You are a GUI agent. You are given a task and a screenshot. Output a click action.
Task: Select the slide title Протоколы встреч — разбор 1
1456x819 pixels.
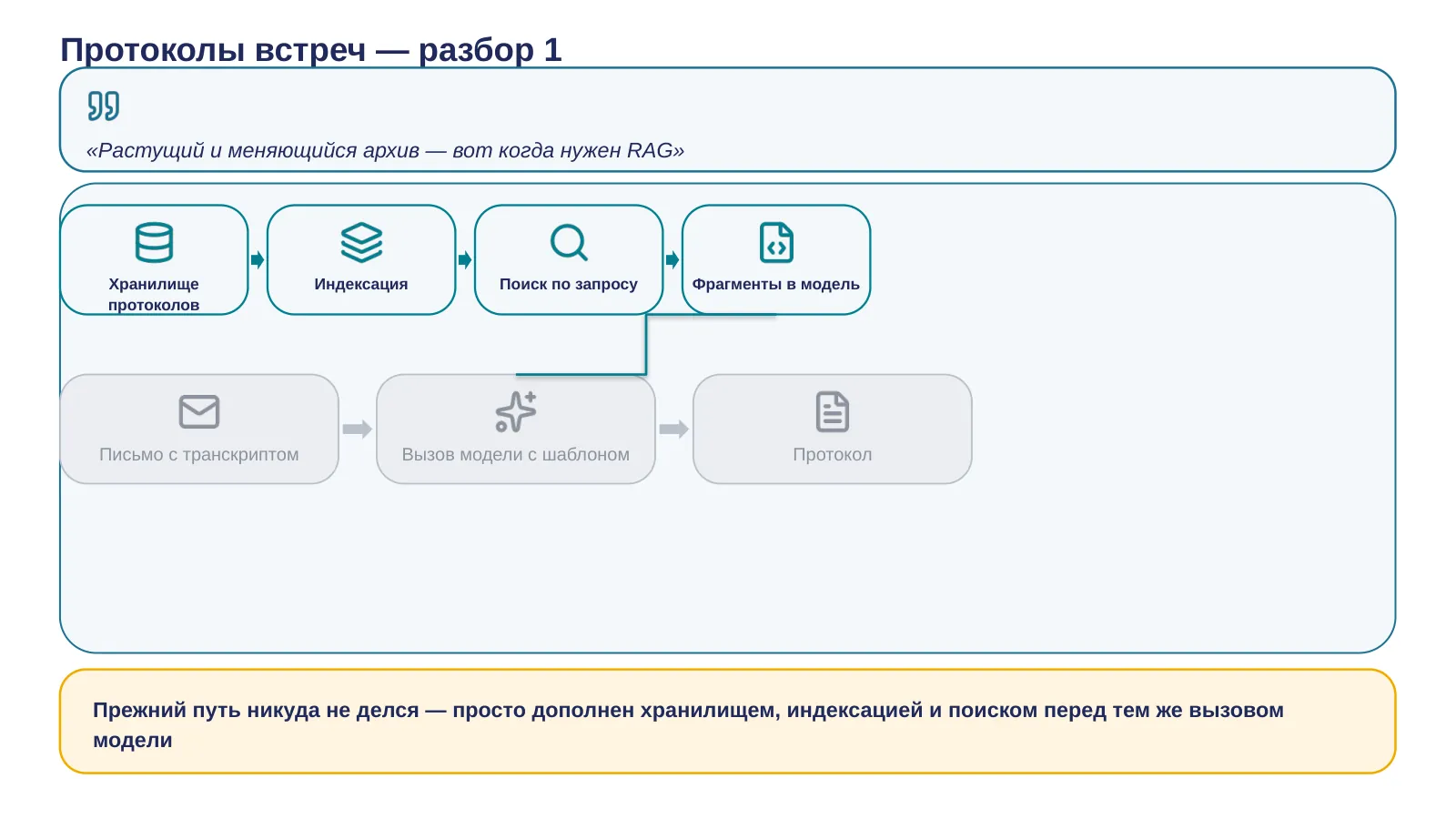click(311, 49)
